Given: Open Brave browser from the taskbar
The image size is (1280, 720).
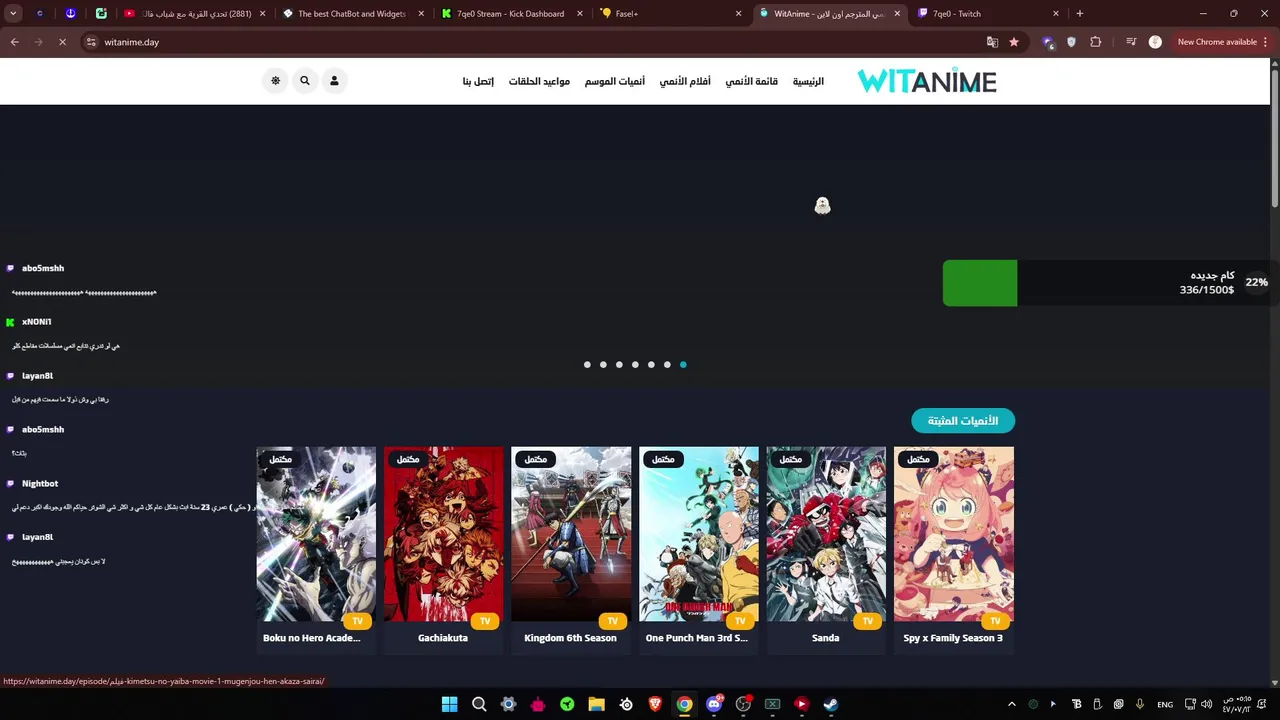Looking at the screenshot, I should click(655, 704).
